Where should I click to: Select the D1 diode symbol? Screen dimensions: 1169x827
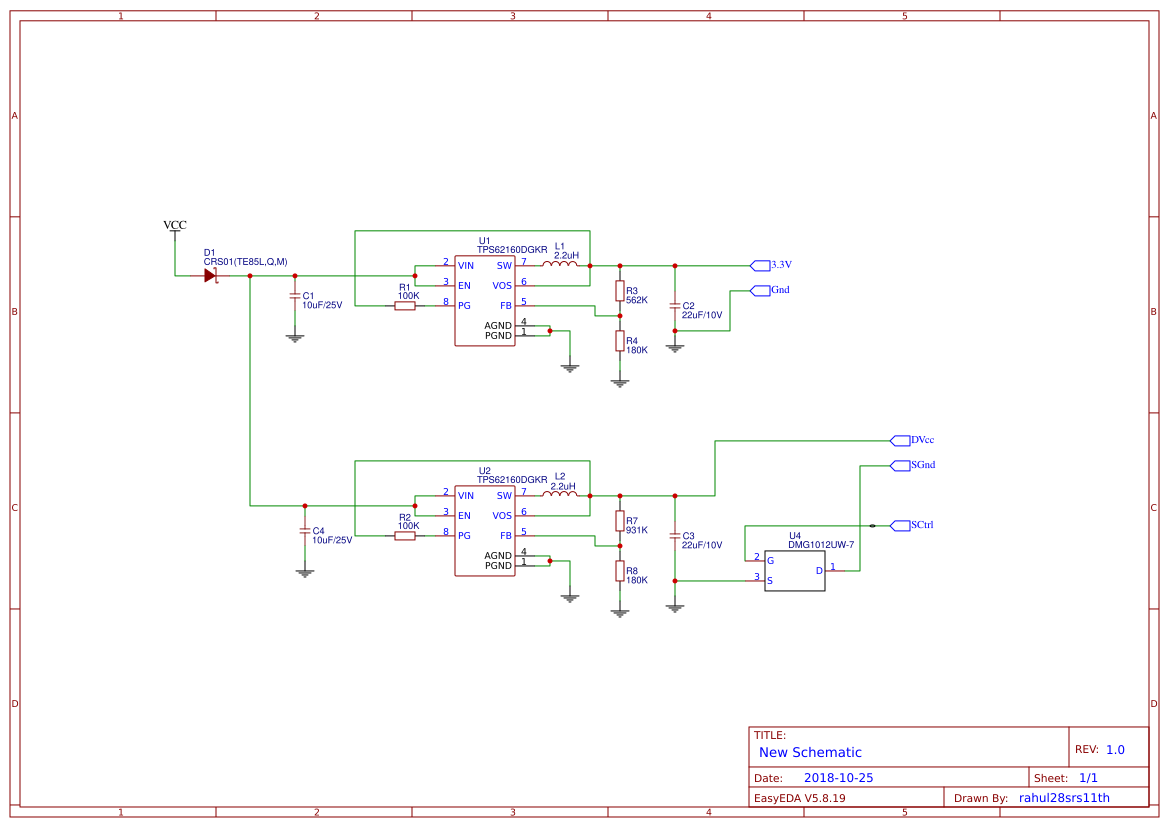coord(210,276)
